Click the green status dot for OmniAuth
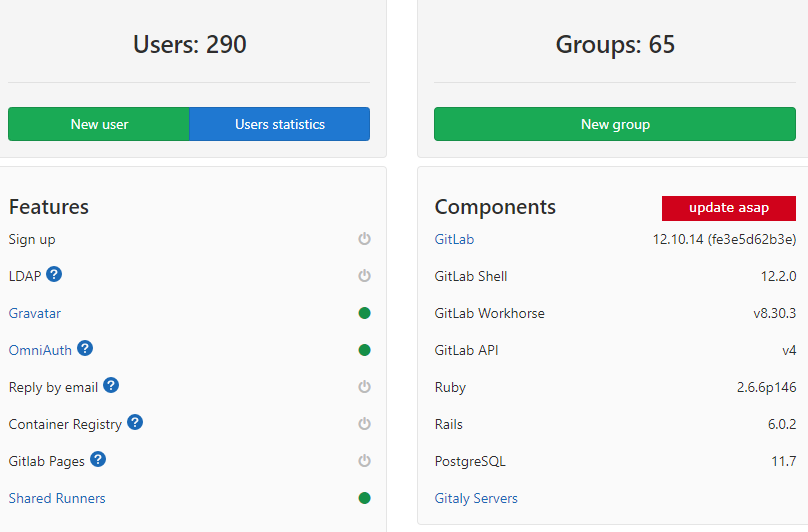Screen dimensions: 808x532 (364, 350)
